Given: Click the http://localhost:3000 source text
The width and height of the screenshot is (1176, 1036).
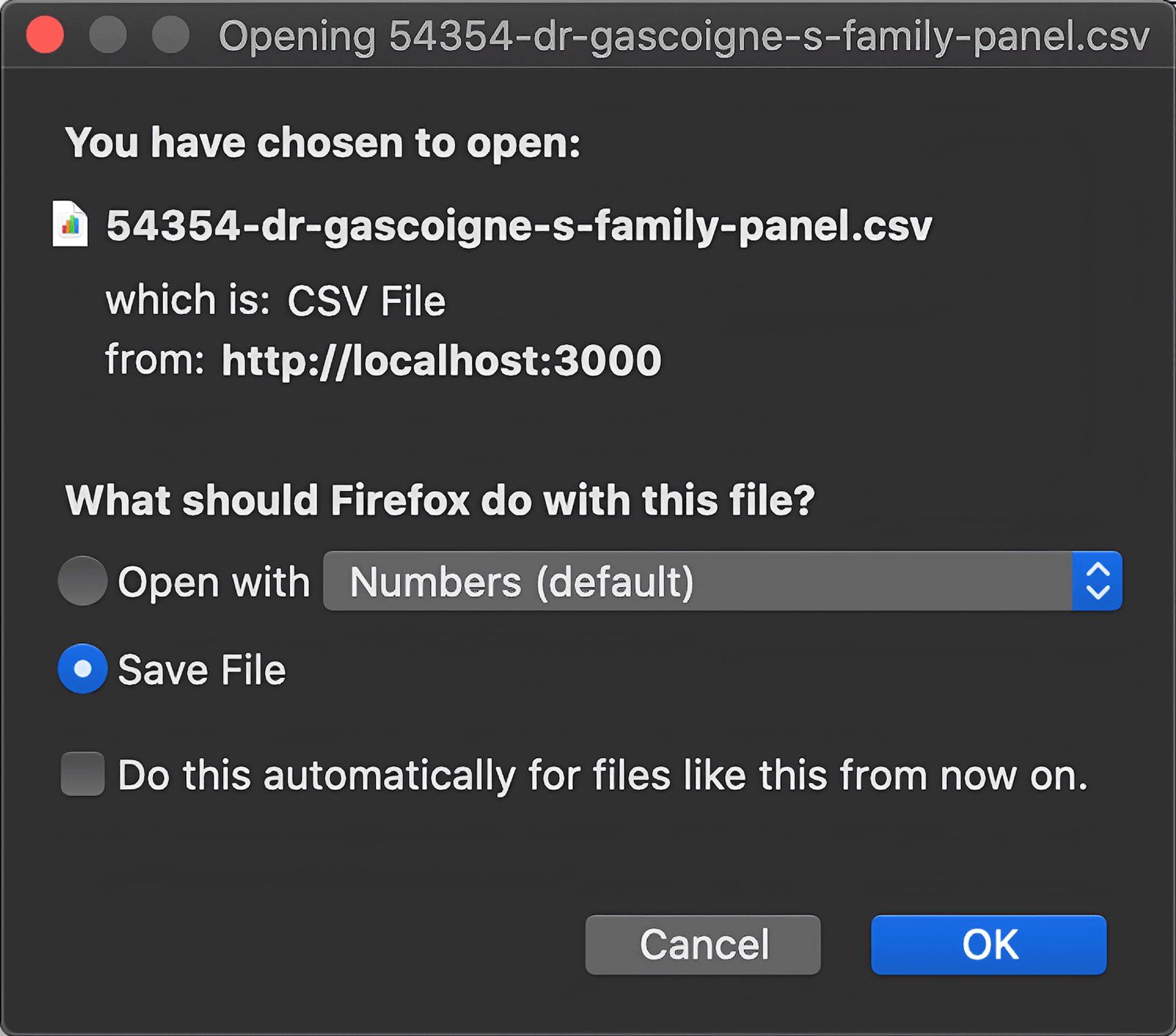Looking at the screenshot, I should pyautogui.click(x=441, y=360).
